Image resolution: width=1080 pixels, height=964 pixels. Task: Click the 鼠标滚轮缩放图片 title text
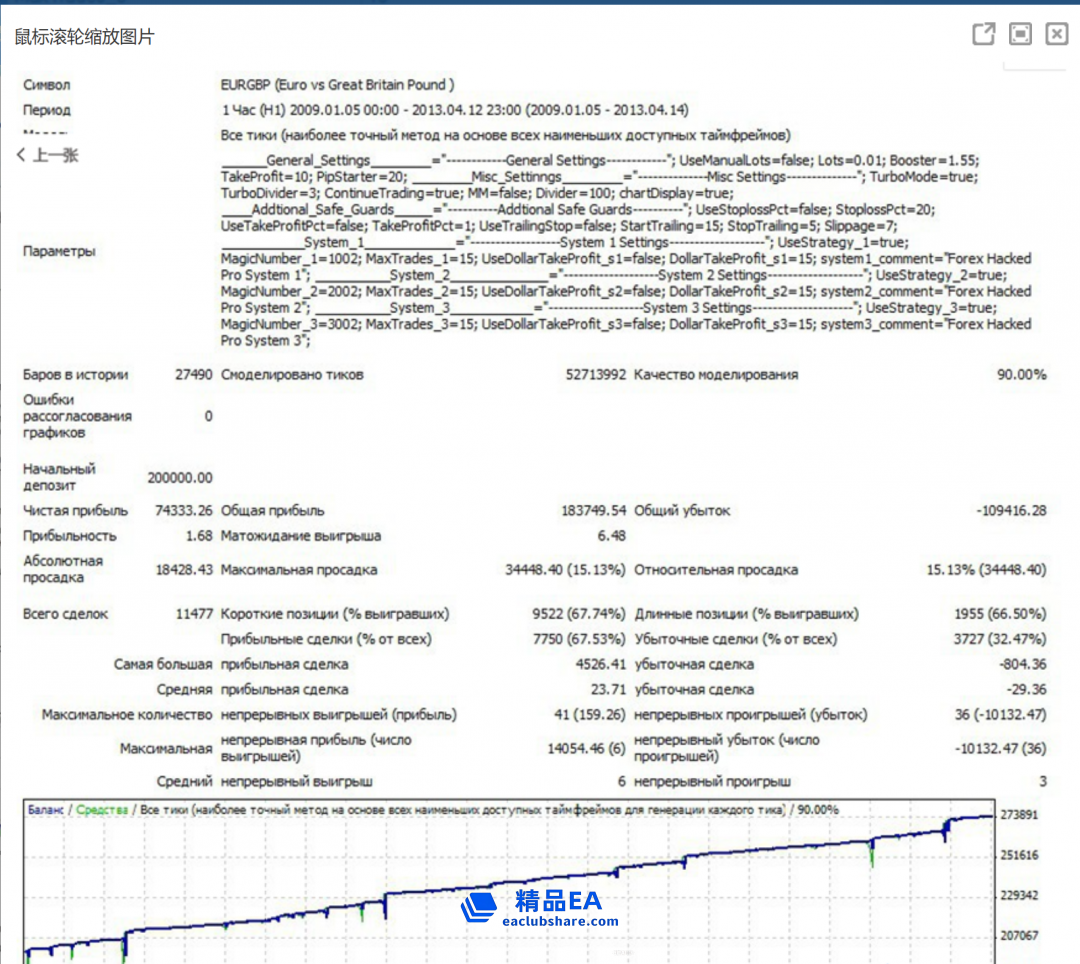tap(84, 37)
